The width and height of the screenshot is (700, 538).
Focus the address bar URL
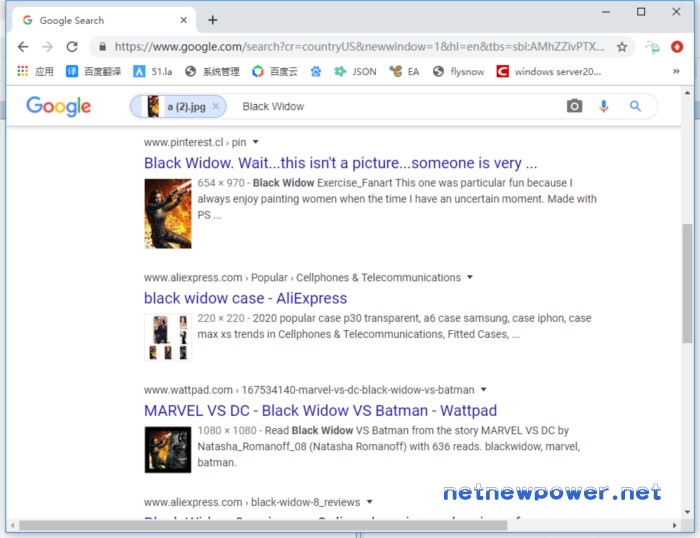point(359,46)
